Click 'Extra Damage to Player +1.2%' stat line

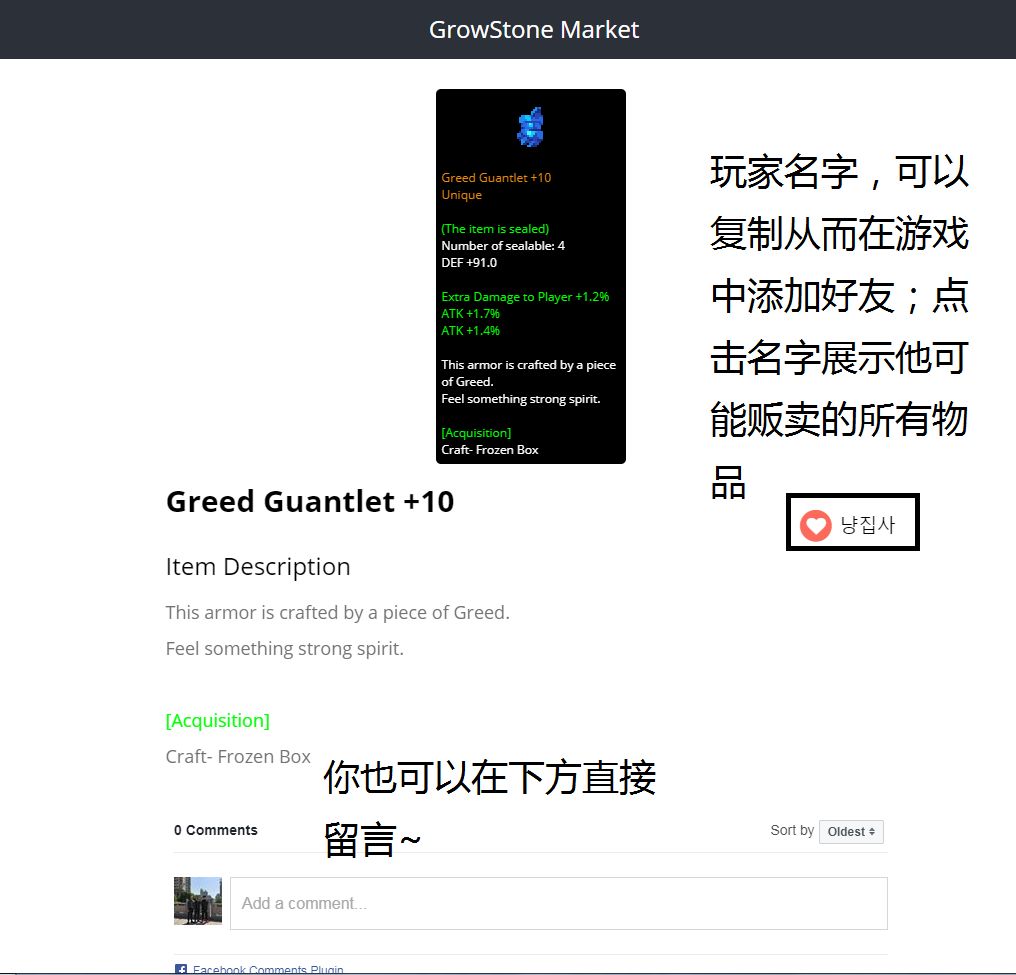[x=525, y=297]
